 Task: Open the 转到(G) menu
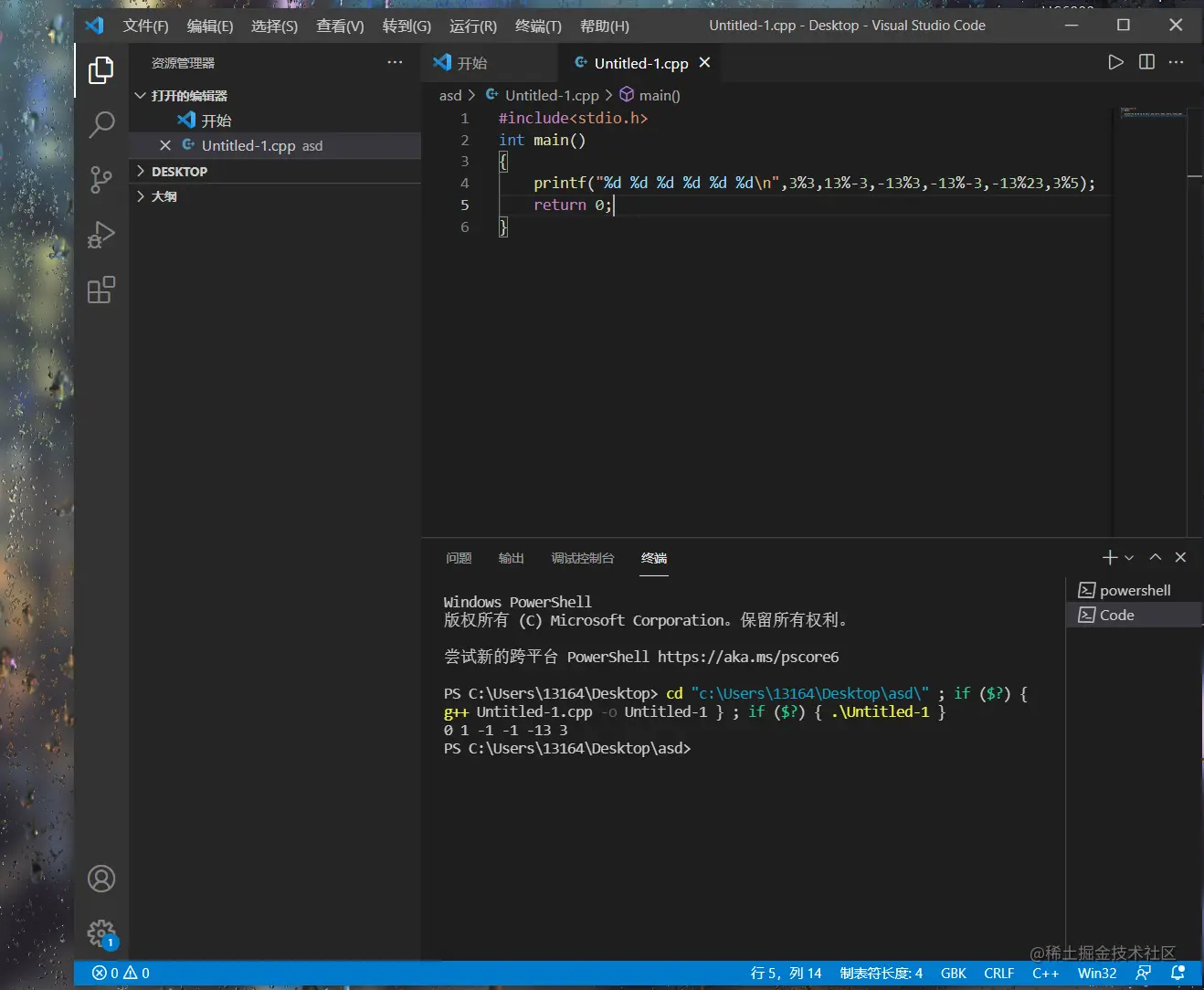click(407, 26)
